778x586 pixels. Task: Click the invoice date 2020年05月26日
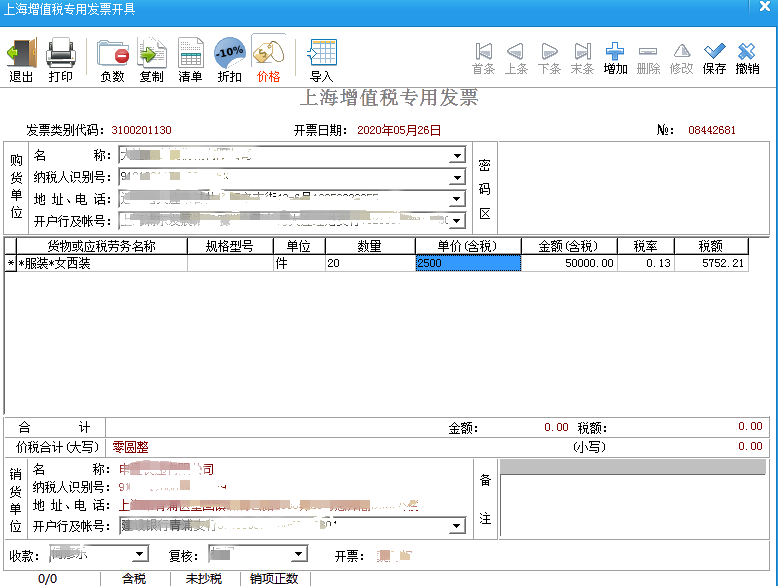(x=399, y=130)
